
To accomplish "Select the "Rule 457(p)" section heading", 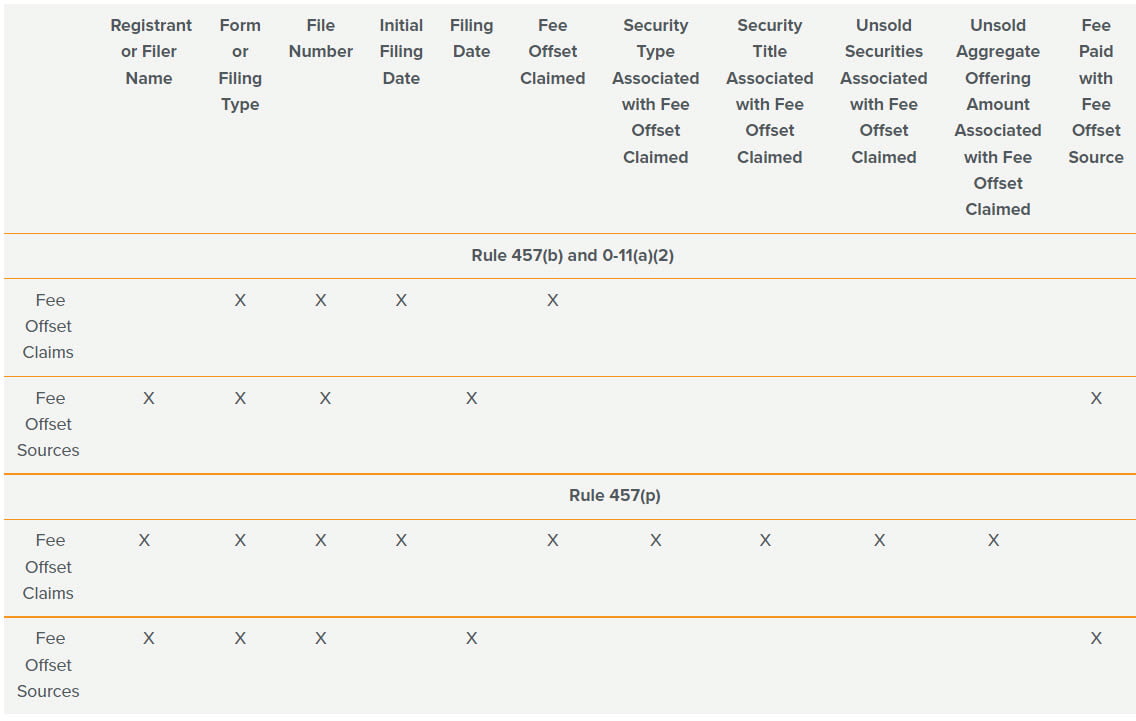I will (614, 496).
